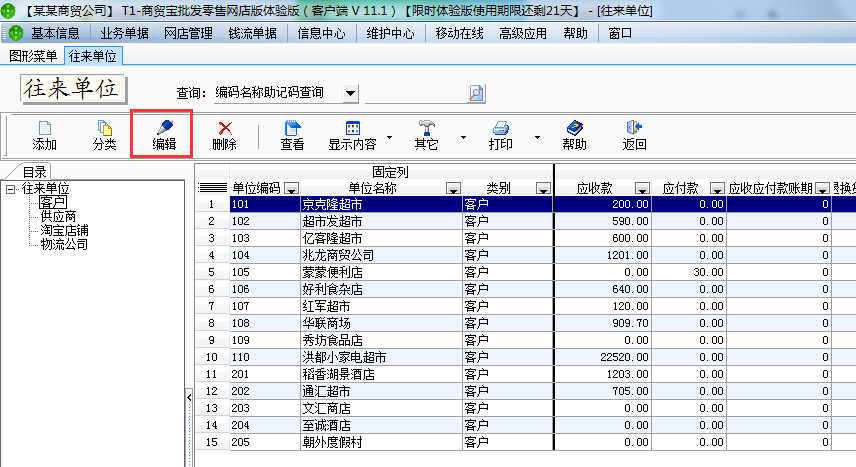This screenshot has width=856, height=467.
Task: Click the 分类 (Category) toolbar icon
Action: (104, 128)
